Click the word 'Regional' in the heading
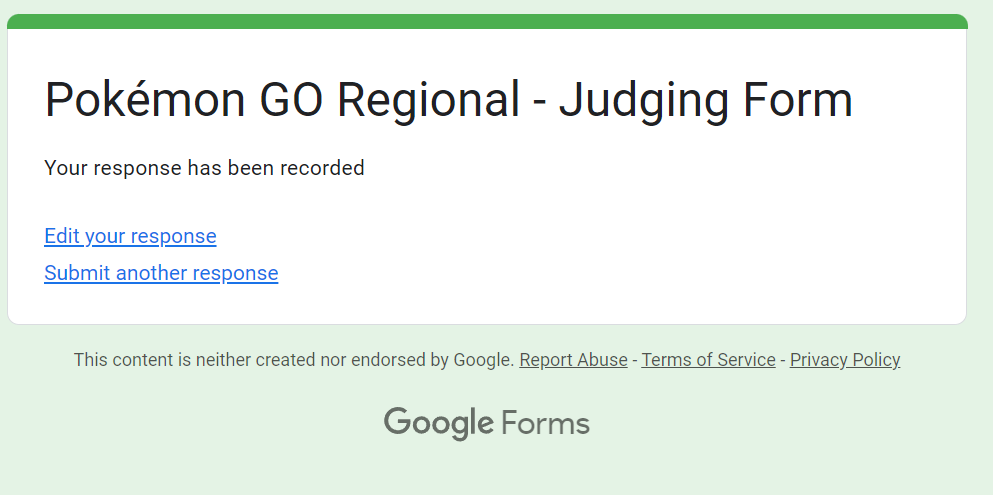 coord(428,101)
